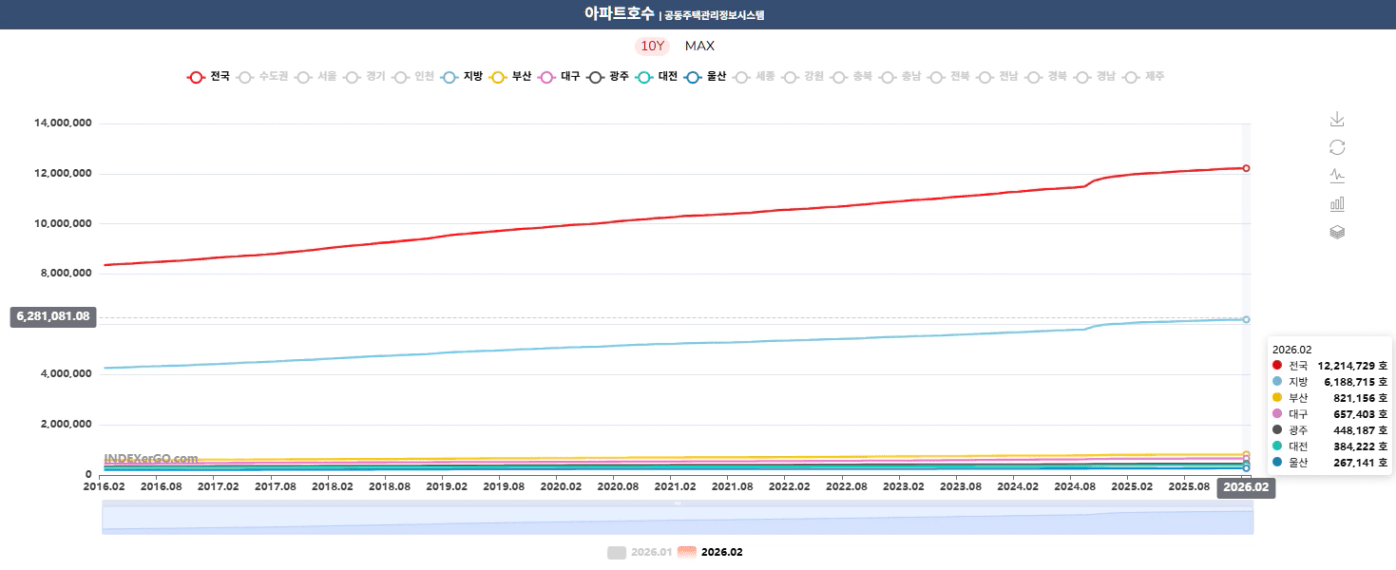Viewport: 1396px width, 570px height.
Task: Enable the 충남 series legend
Action: (900, 77)
